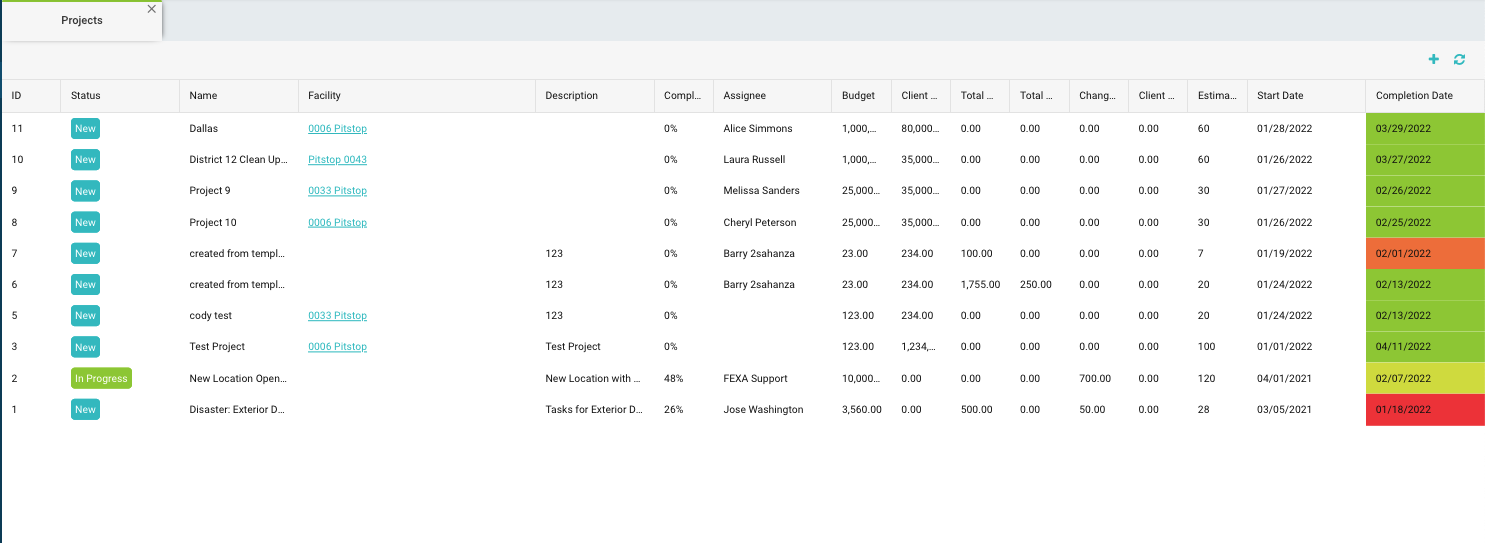Viewport: 1485px width, 543px height.
Task: Select the Test Project name cell
Action: coord(217,347)
